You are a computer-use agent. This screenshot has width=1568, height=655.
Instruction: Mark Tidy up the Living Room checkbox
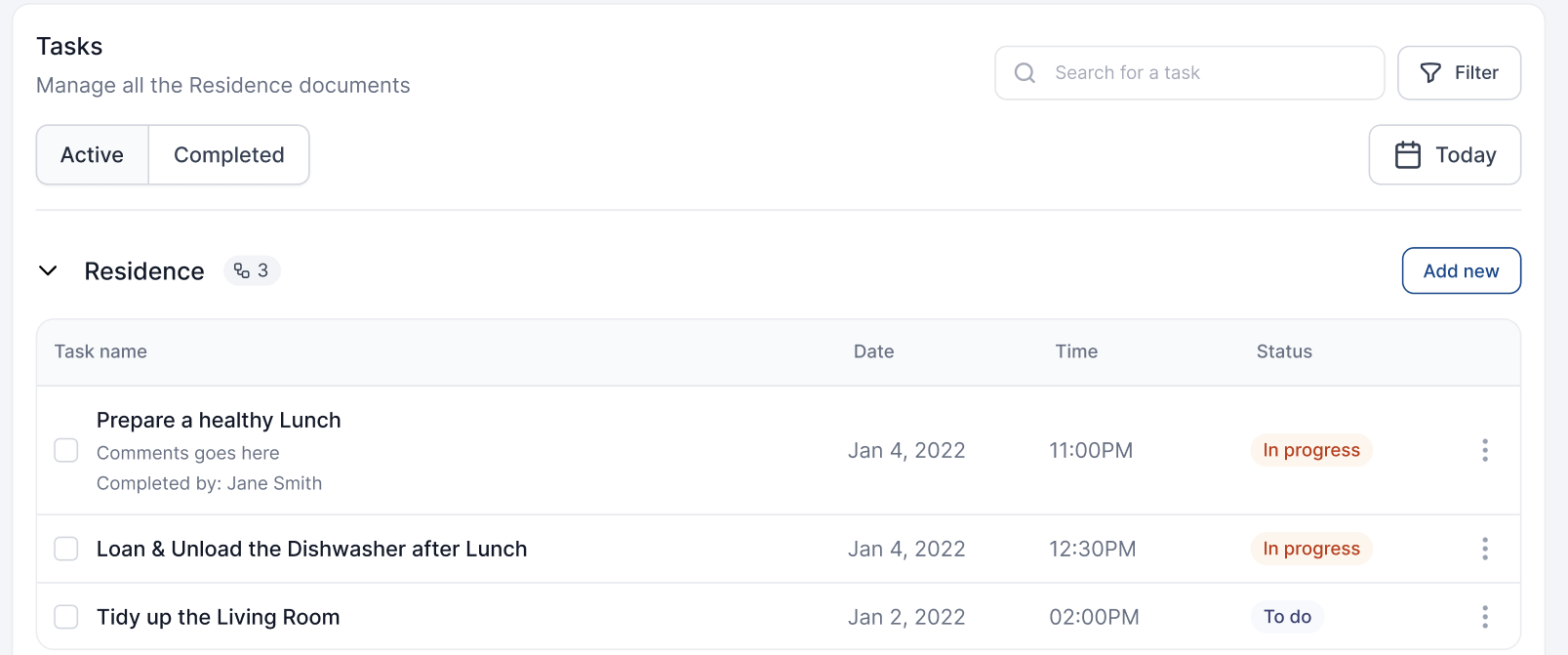click(x=66, y=617)
